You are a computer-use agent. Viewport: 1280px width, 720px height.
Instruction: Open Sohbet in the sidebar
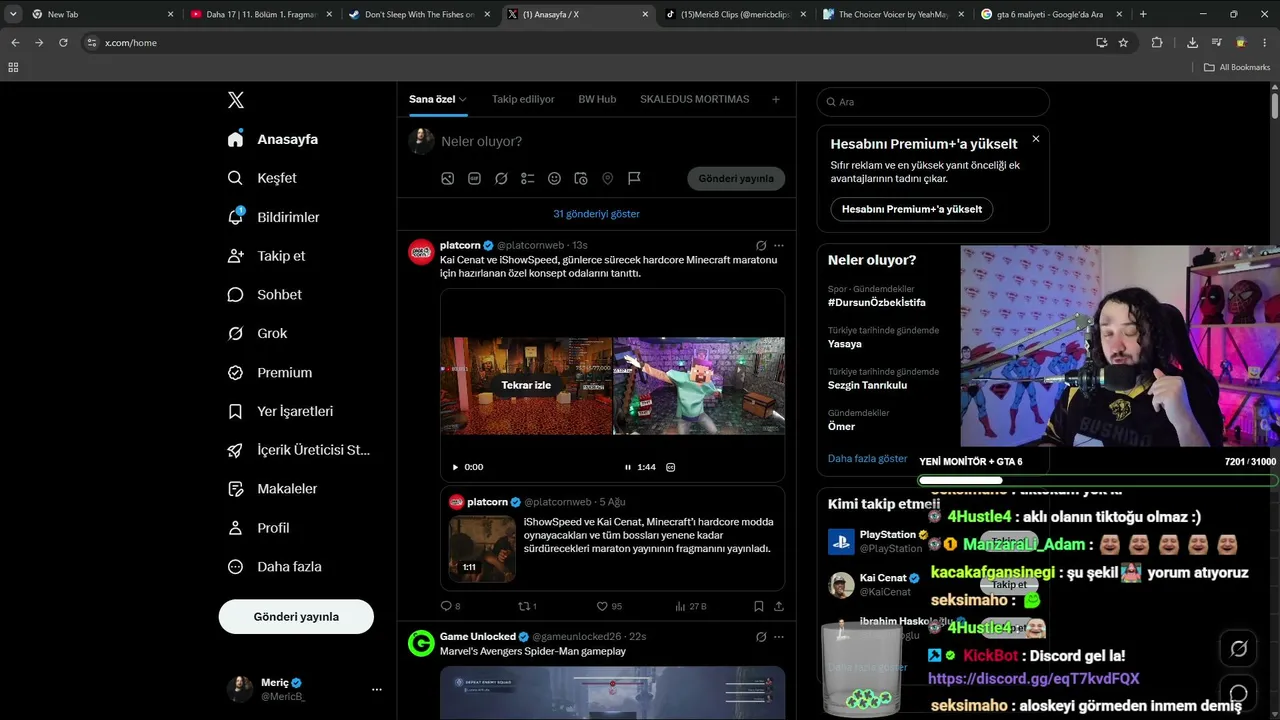click(x=264, y=295)
